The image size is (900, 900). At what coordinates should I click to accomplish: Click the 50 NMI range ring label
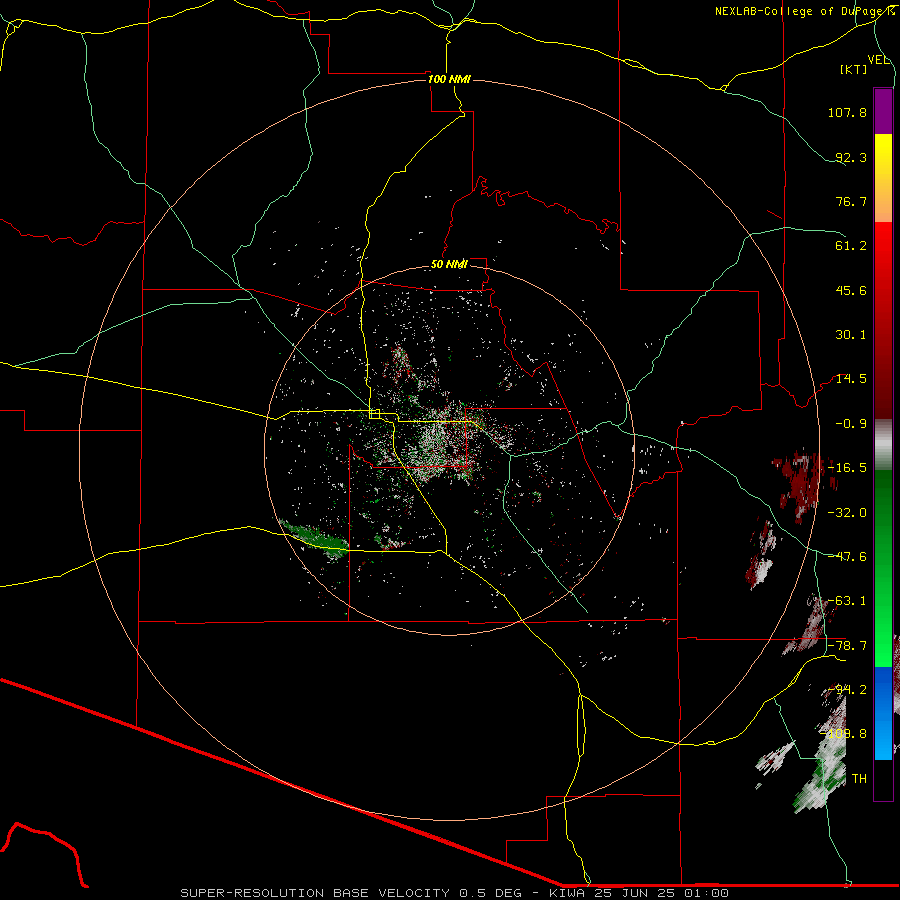click(x=449, y=265)
